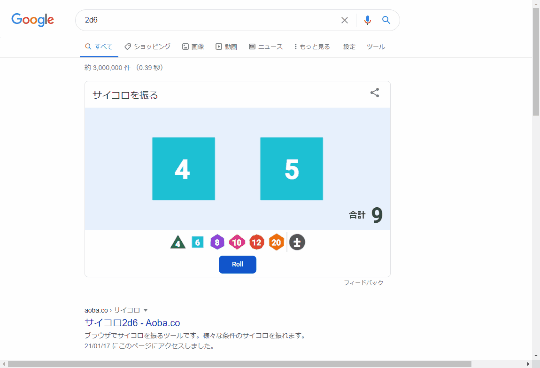The image size is (540, 368).
Task: Click the vertical scrollbar thumb
Action: 536,62
